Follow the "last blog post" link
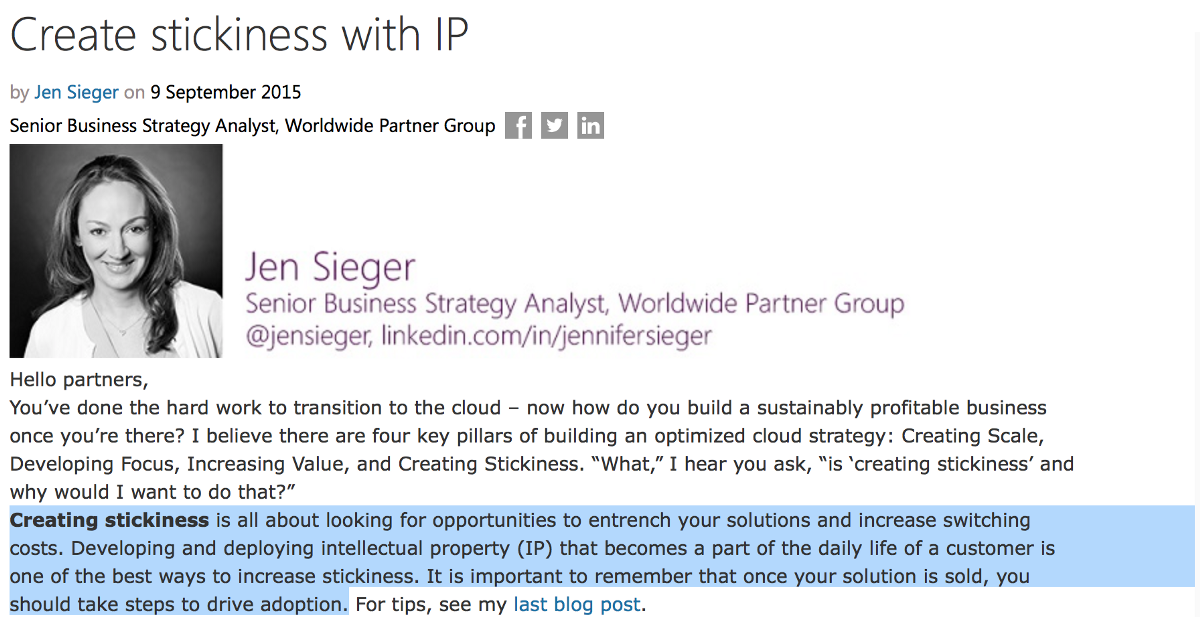The width and height of the screenshot is (1200, 617). (x=576, y=604)
